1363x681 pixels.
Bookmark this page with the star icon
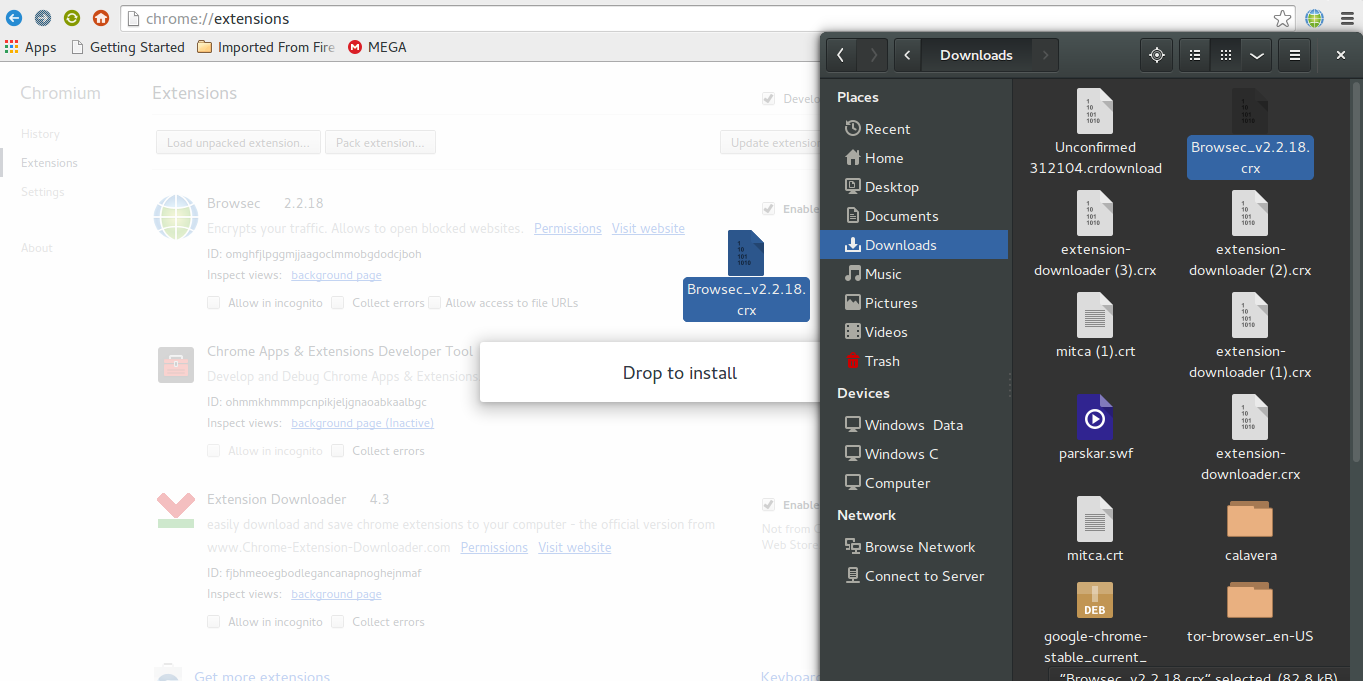(1282, 18)
